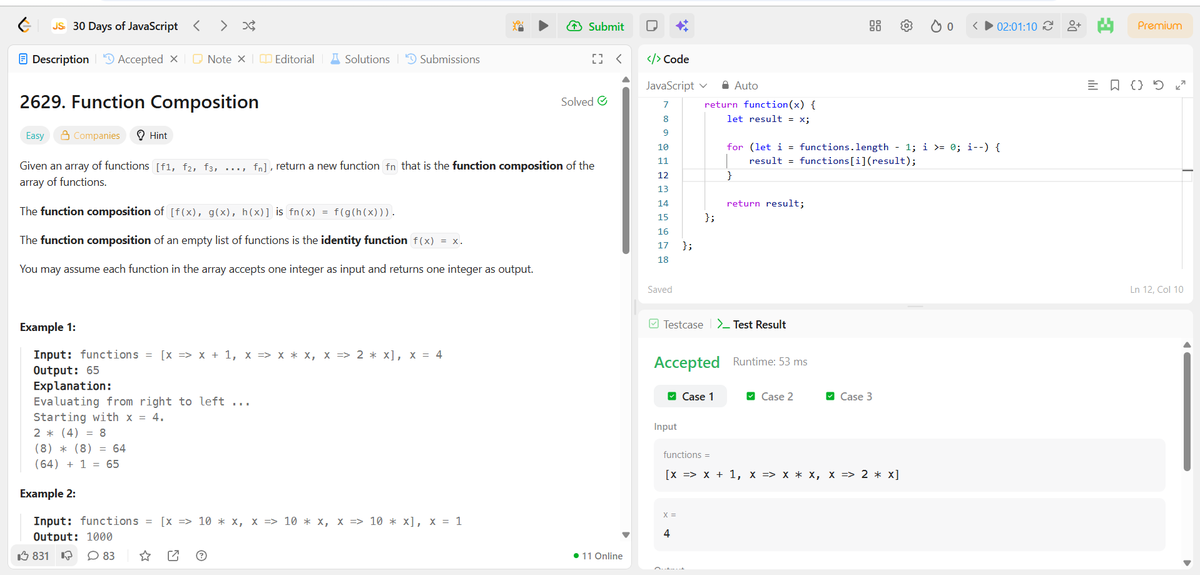Click the Solved status badge
1200x575 pixels.
tap(584, 102)
